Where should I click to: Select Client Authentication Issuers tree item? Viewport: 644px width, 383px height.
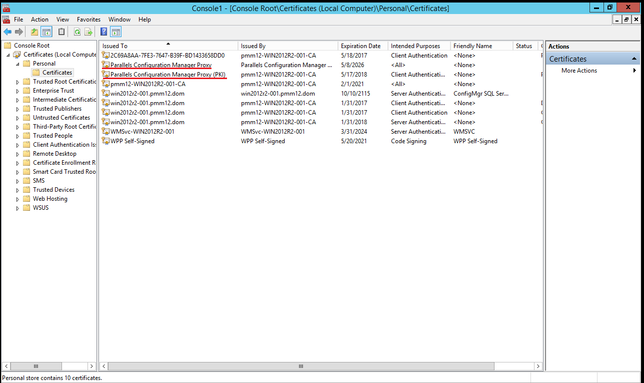tap(64, 144)
